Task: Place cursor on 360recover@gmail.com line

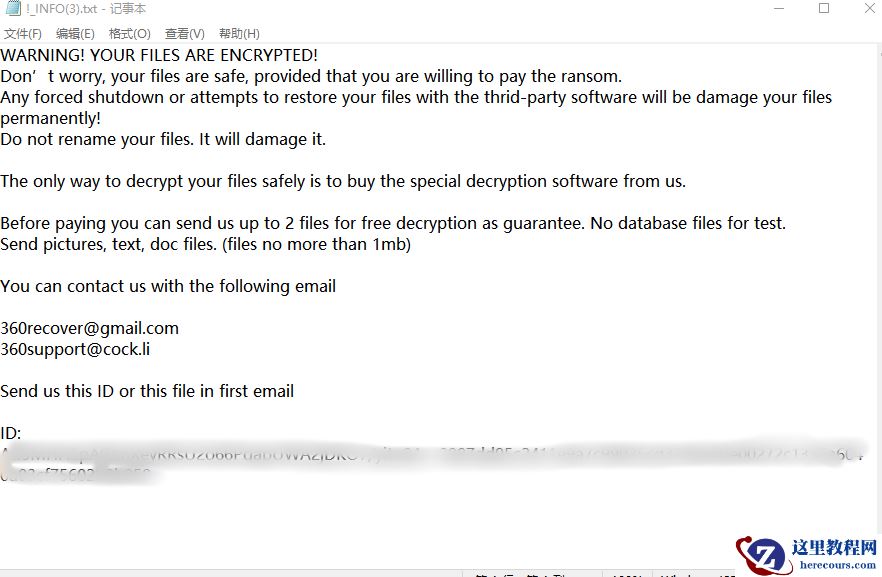Action: click(90, 328)
